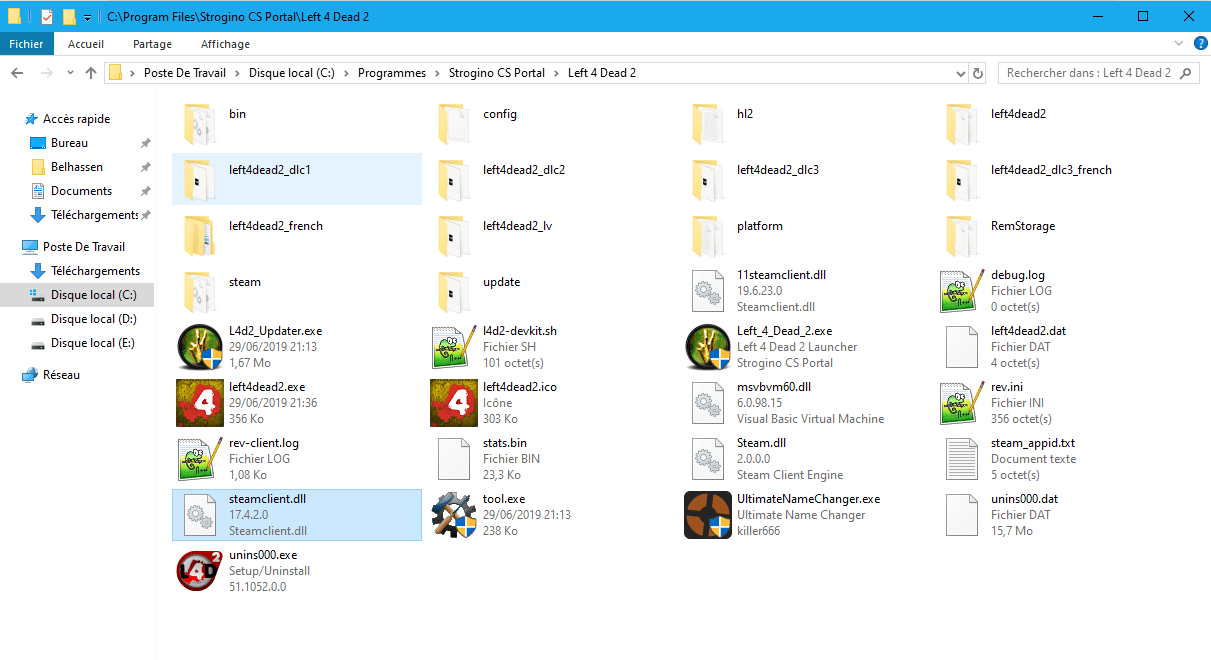Click the Back navigation arrow

coord(17,73)
